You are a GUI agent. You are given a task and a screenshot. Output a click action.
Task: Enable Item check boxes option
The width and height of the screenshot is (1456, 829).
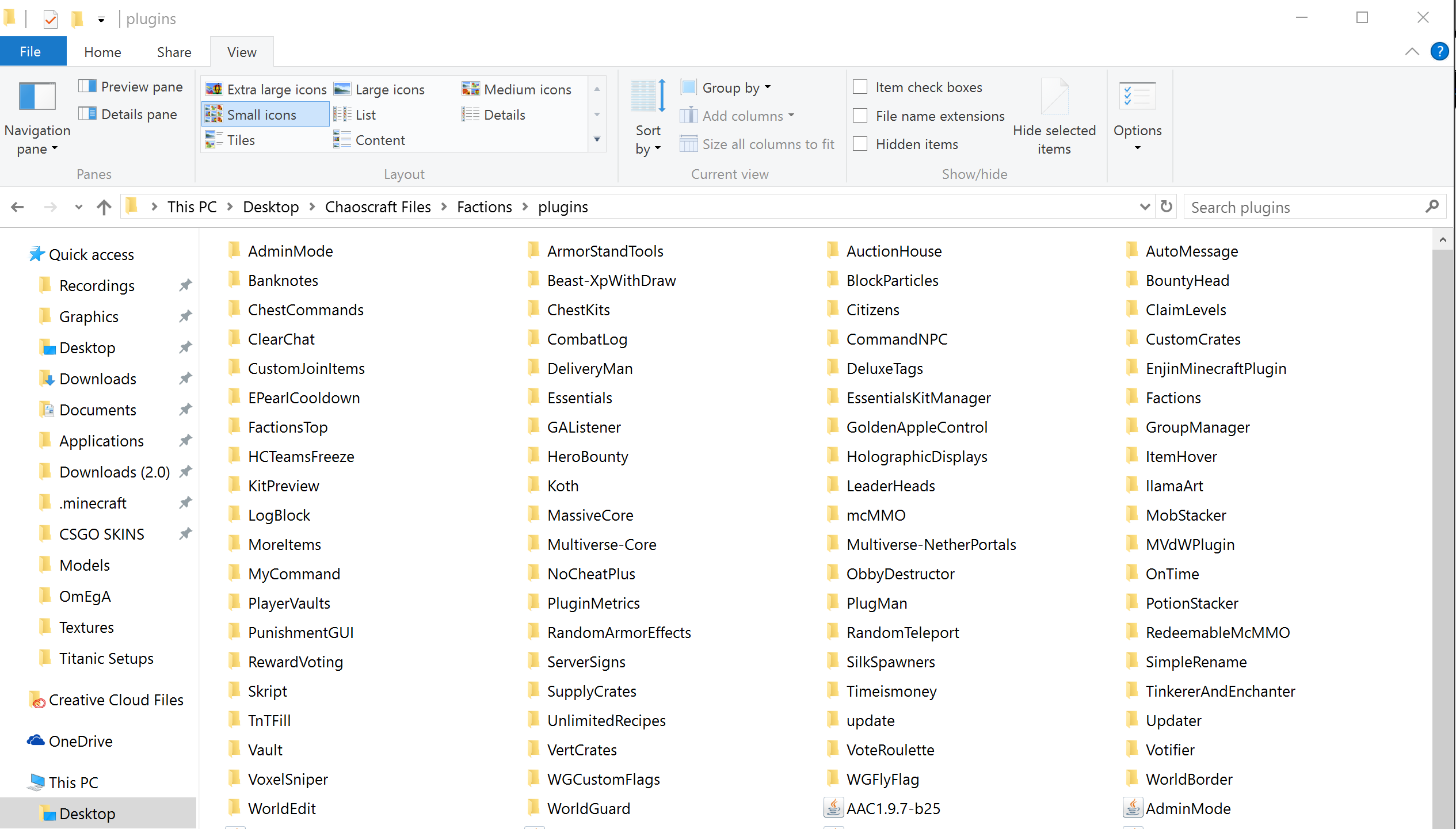tap(860, 87)
